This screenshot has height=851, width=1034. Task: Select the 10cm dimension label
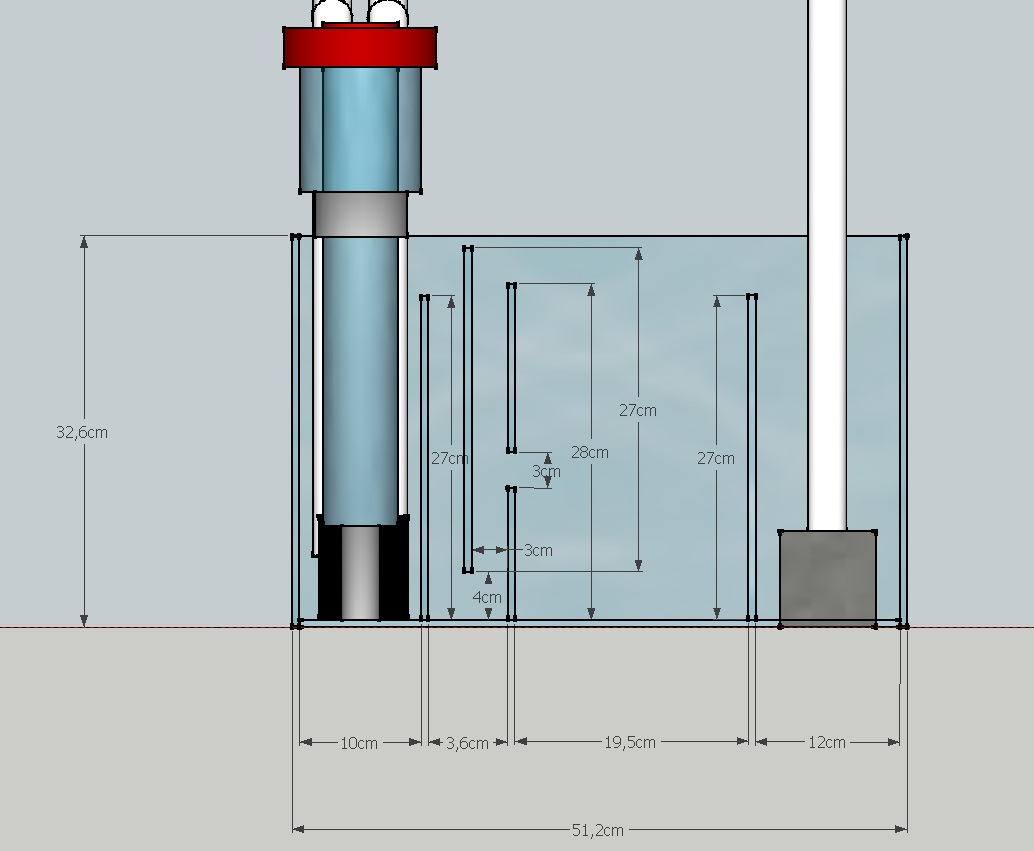coord(359,743)
